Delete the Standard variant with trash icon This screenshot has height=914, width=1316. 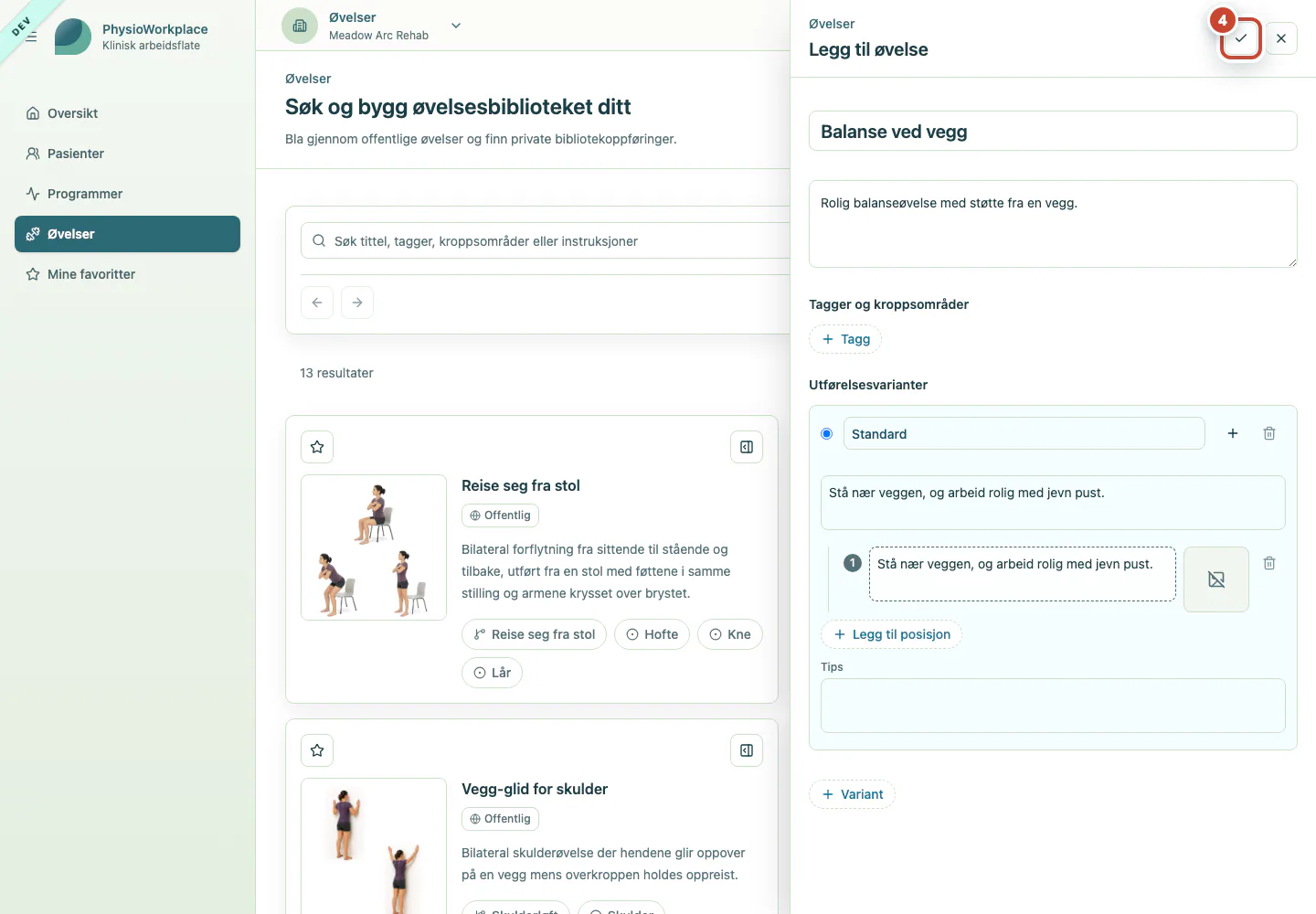pyautogui.click(x=1269, y=433)
